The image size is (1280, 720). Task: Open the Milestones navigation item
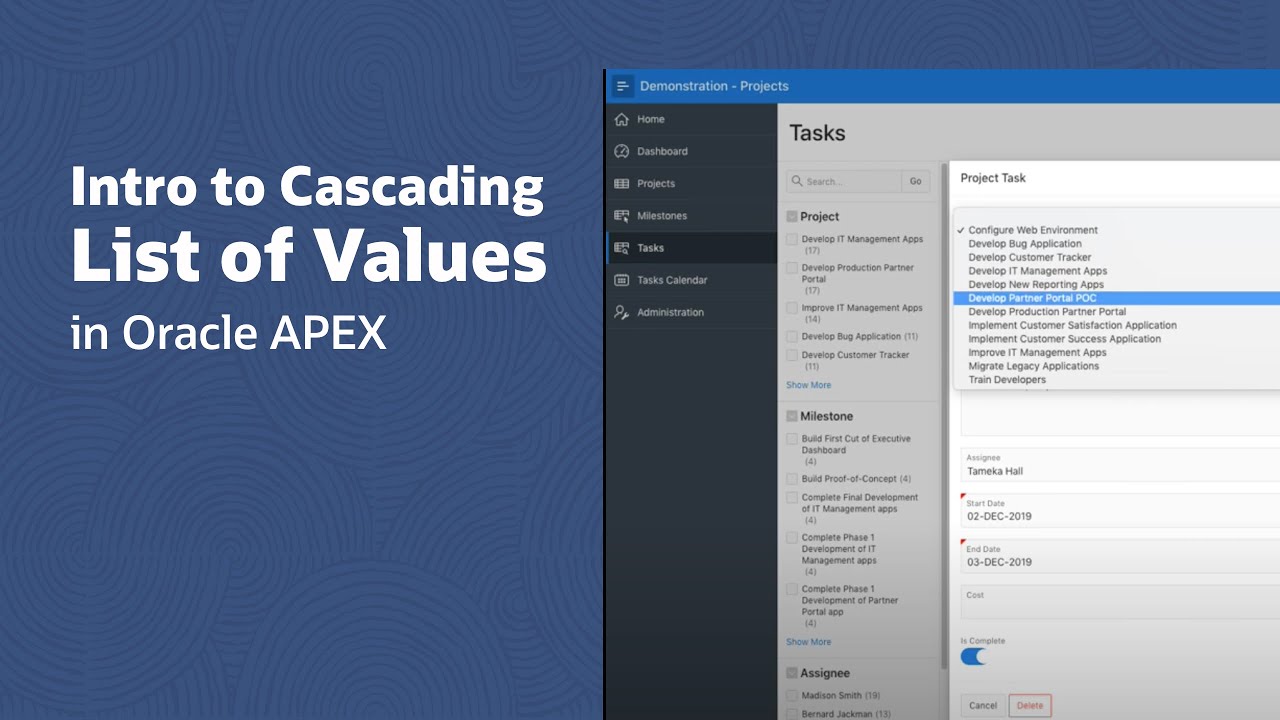point(691,215)
